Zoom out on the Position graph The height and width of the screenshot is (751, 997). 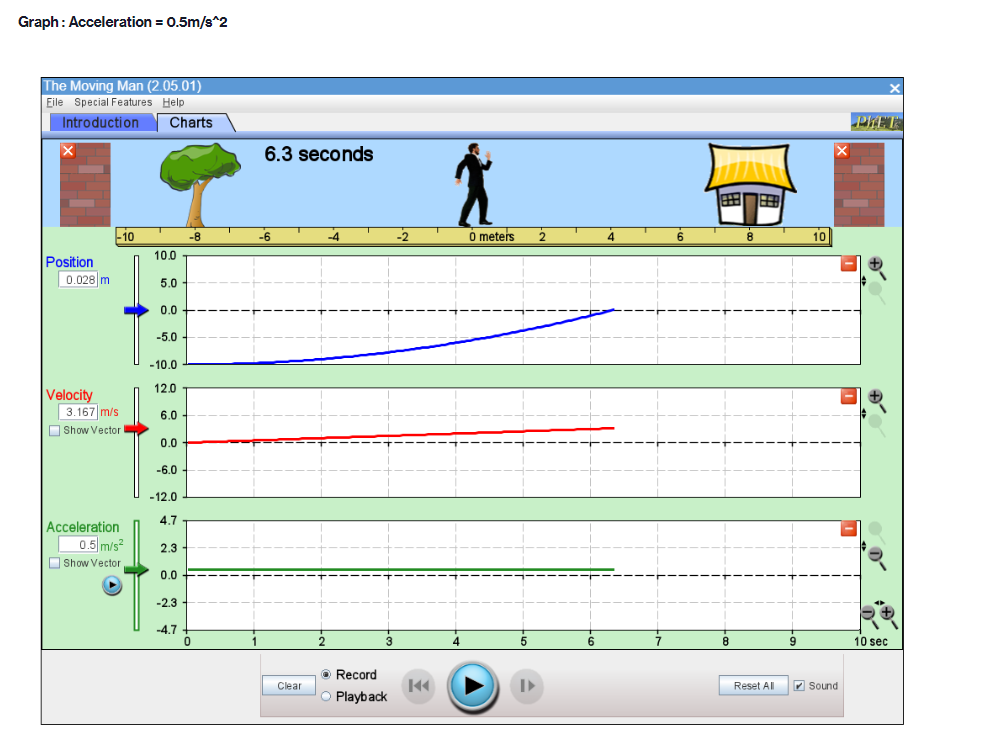[x=875, y=288]
